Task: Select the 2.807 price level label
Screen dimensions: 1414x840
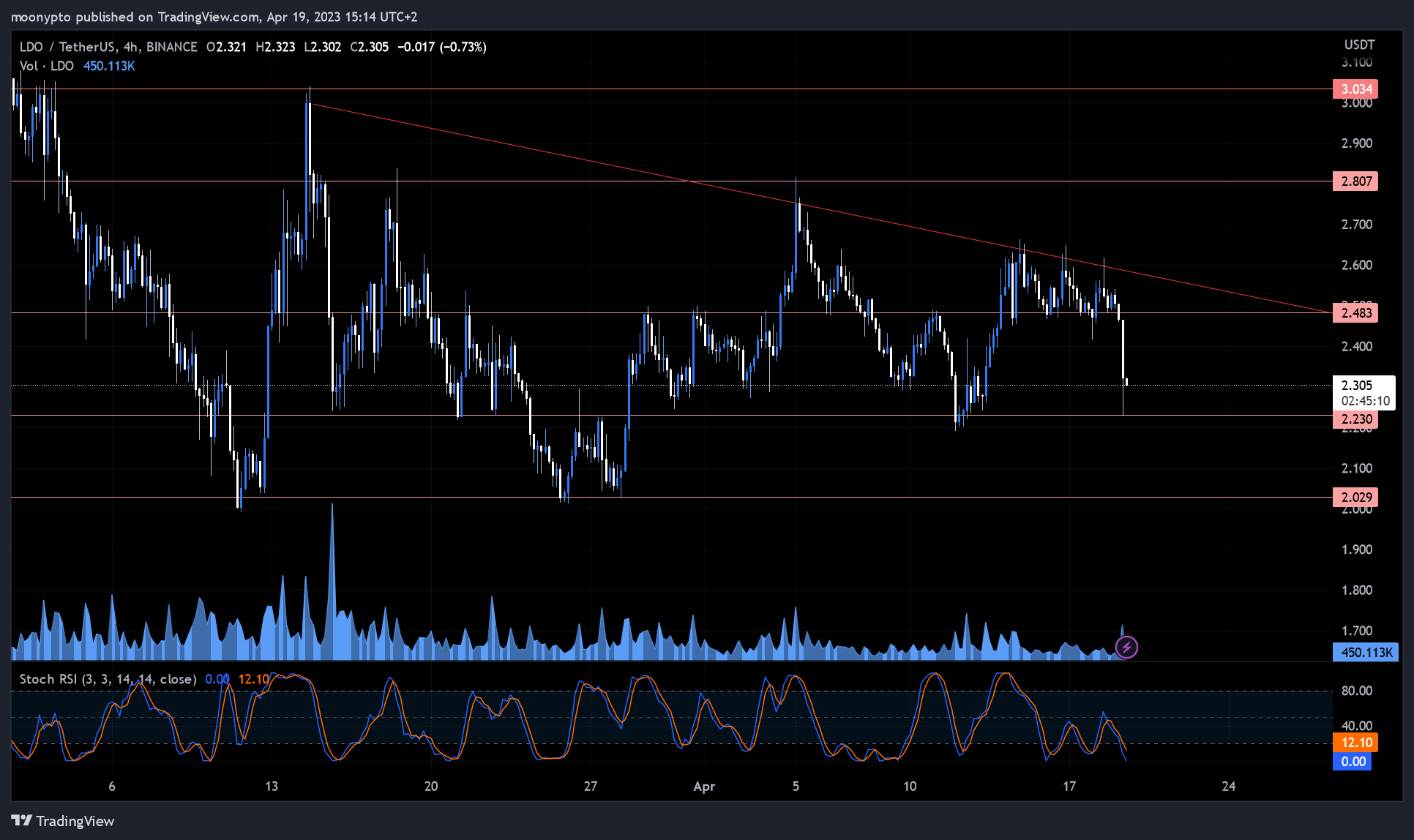Action: click(x=1355, y=181)
